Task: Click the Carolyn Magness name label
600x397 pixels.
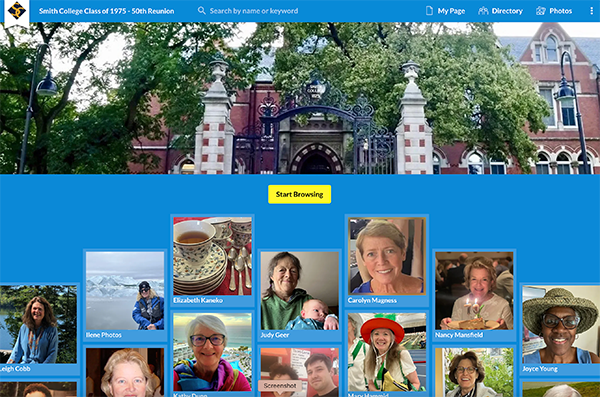Action: [372, 301]
